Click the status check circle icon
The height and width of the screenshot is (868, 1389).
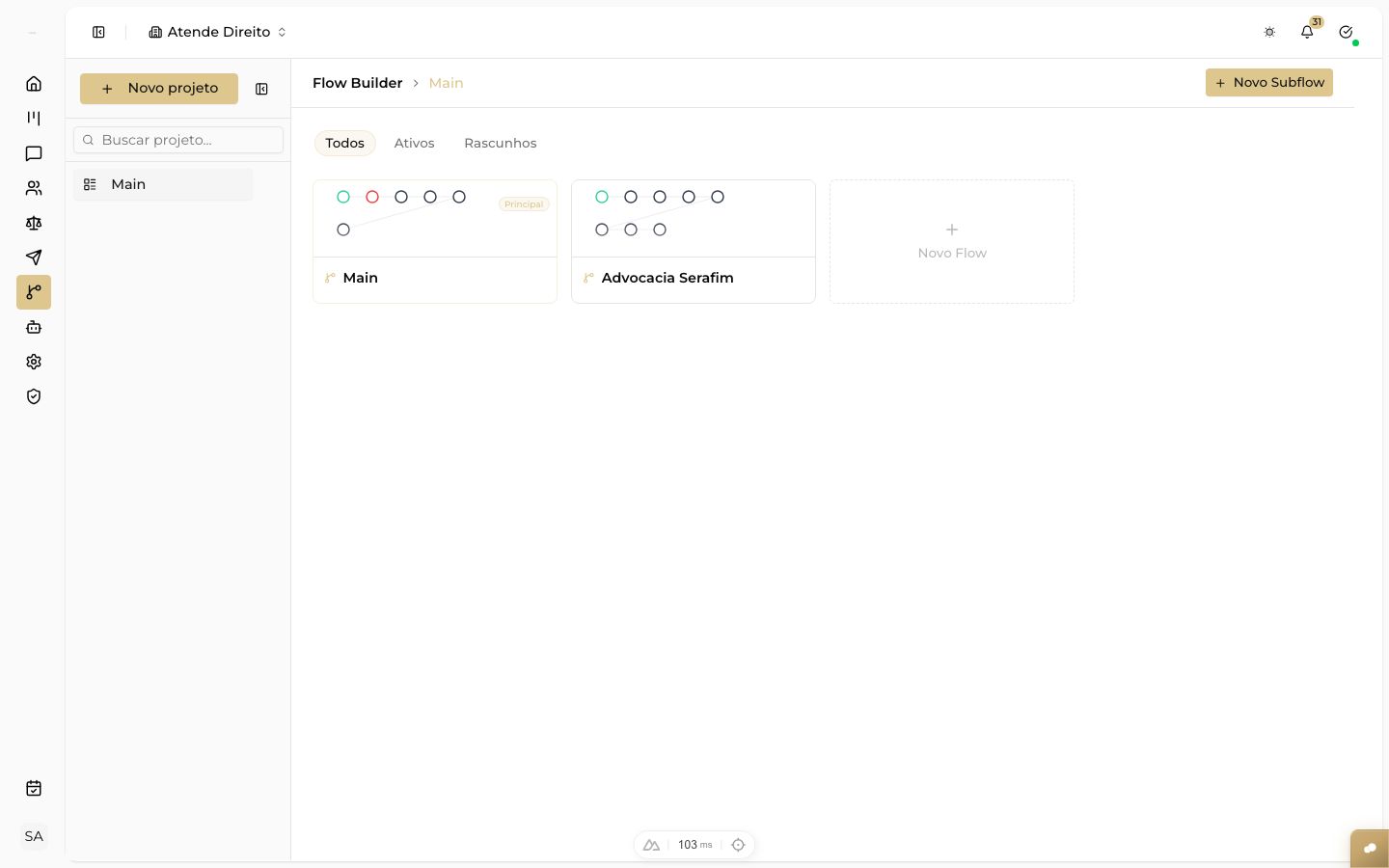(1346, 32)
